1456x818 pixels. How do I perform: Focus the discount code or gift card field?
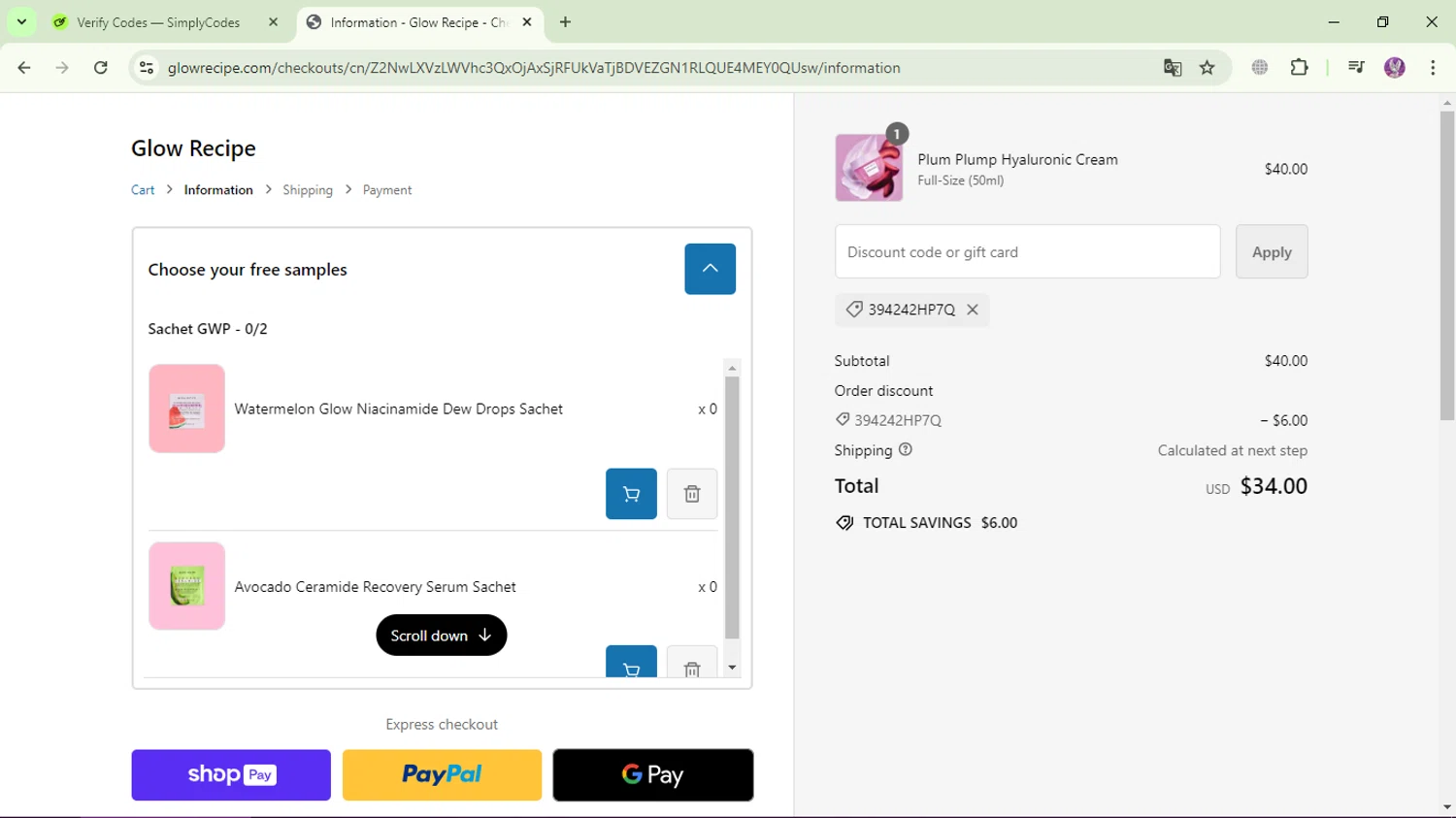point(1028,252)
